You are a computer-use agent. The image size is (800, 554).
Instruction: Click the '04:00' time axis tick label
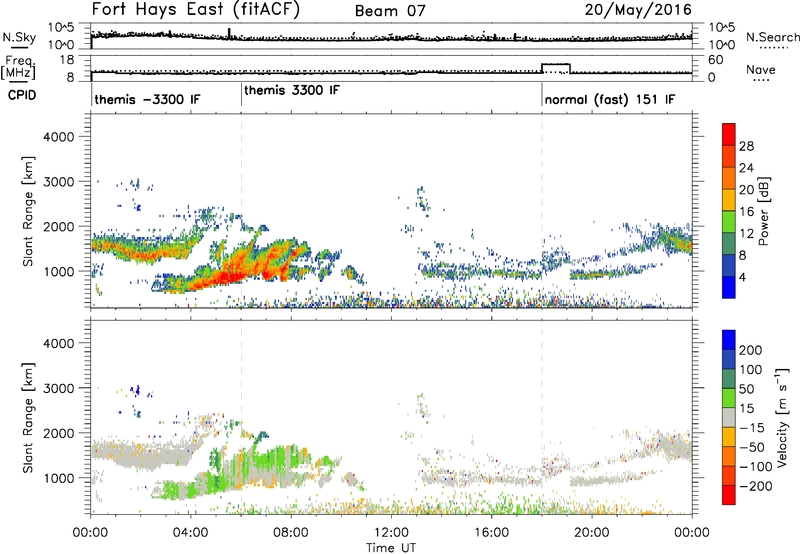(x=191, y=533)
